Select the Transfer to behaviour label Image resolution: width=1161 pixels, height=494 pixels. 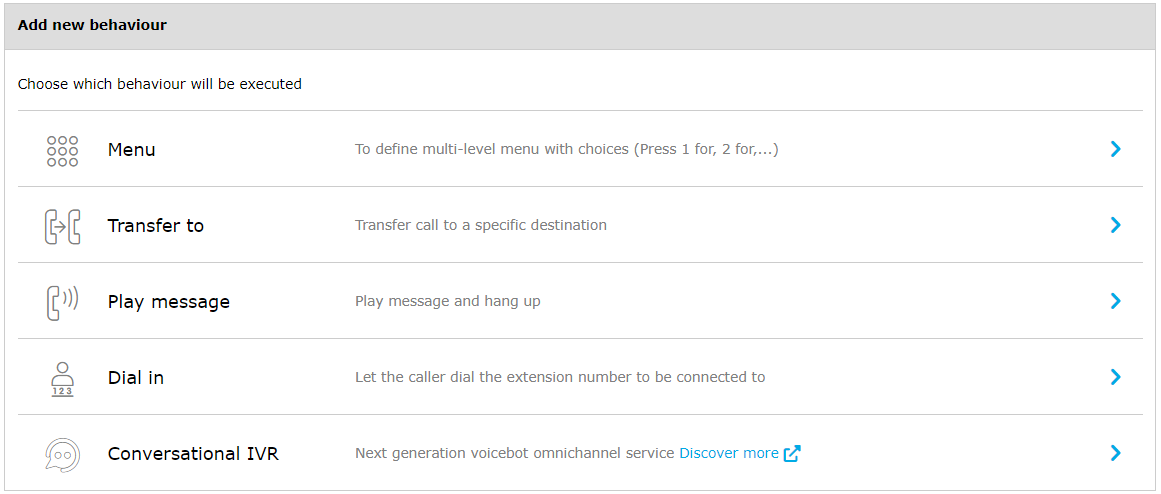(x=155, y=226)
